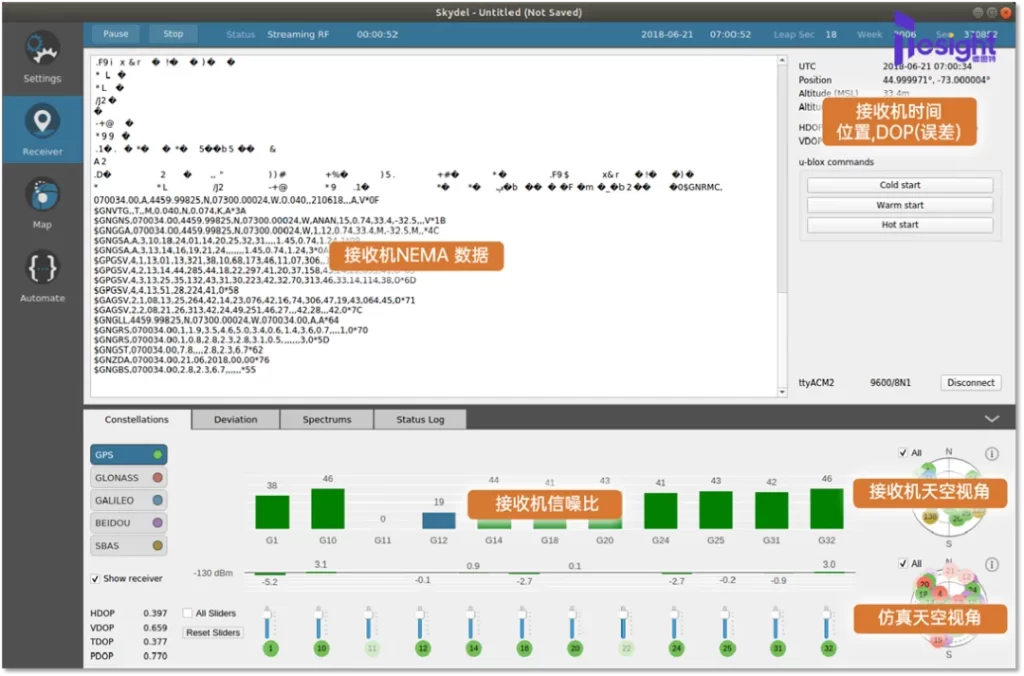Disconnect the ttyACM2 receiver

(970, 383)
